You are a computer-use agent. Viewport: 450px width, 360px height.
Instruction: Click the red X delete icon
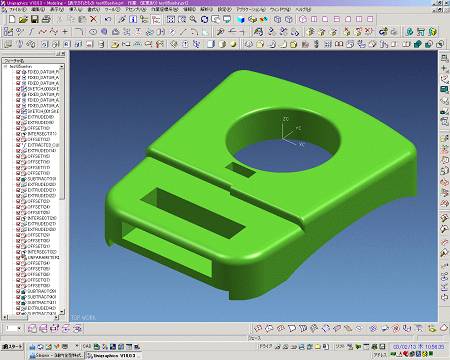click(x=94, y=19)
